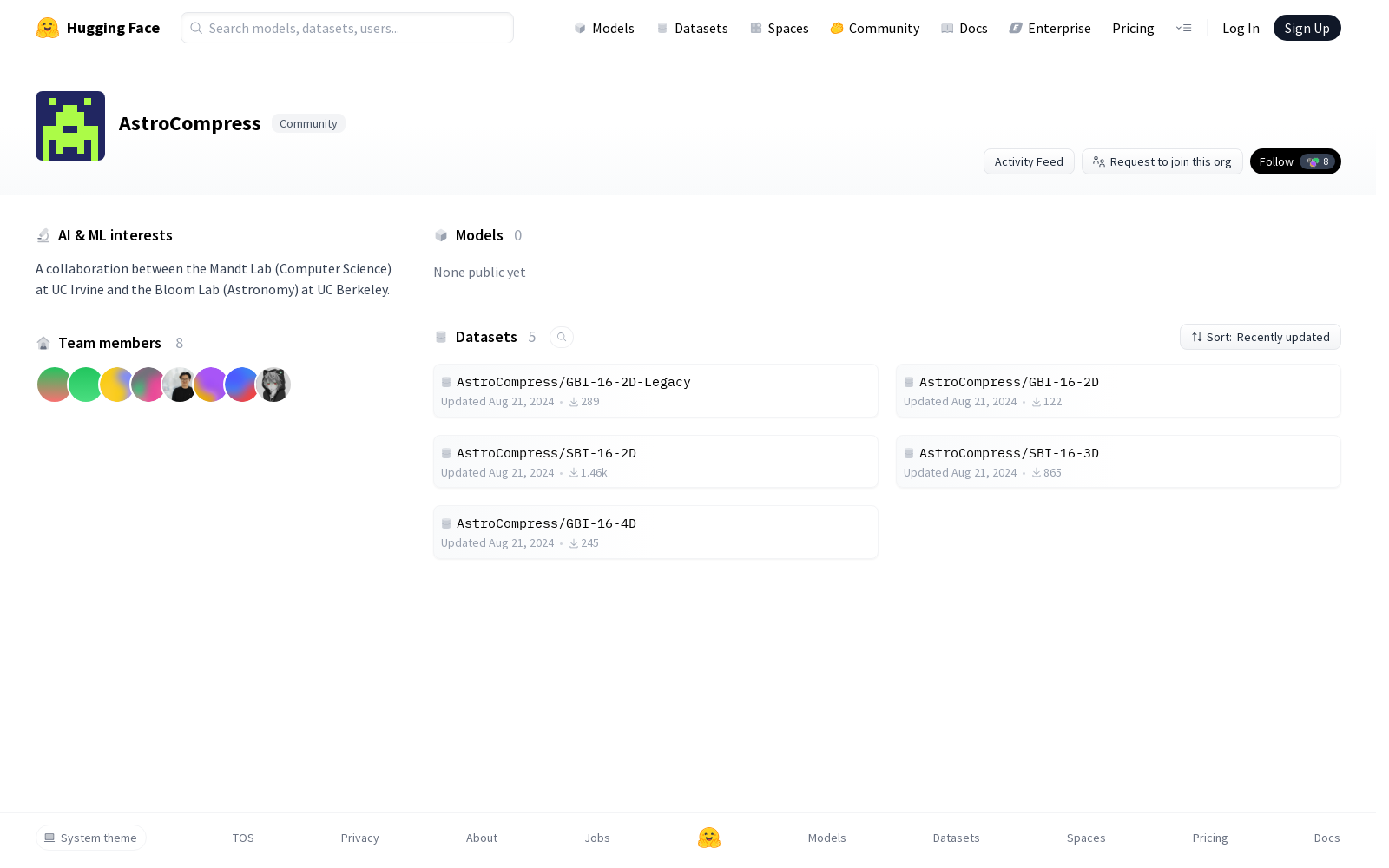The image size is (1389, 868).
Task: Click the first green team member avatar
Action: pos(54,385)
